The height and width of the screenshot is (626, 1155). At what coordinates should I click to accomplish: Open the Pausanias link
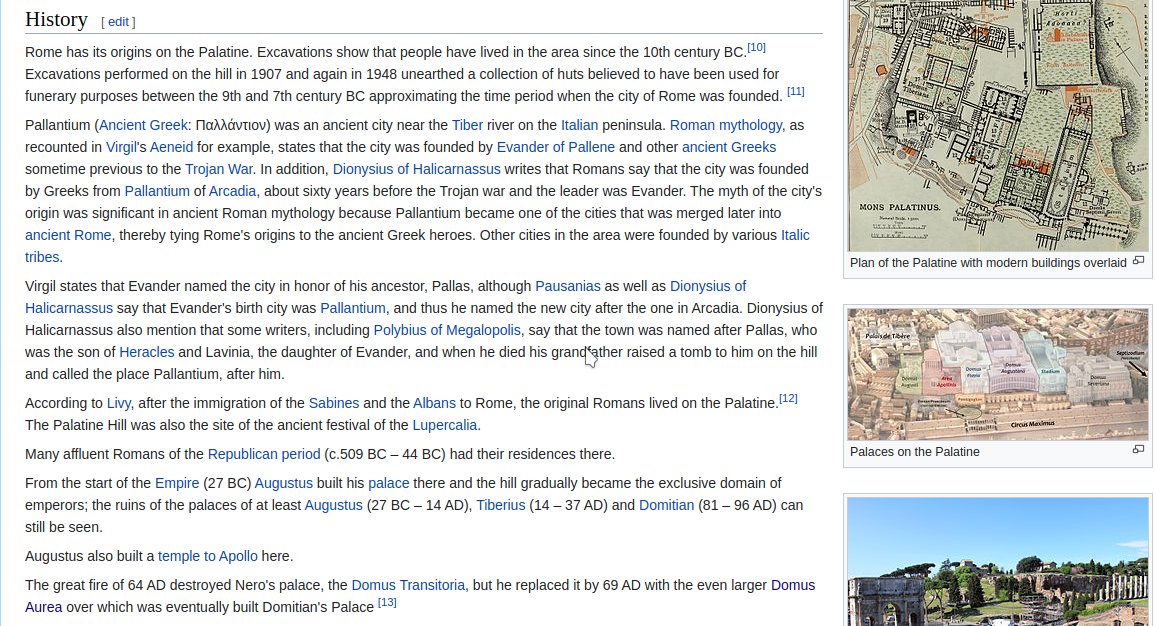(567, 286)
